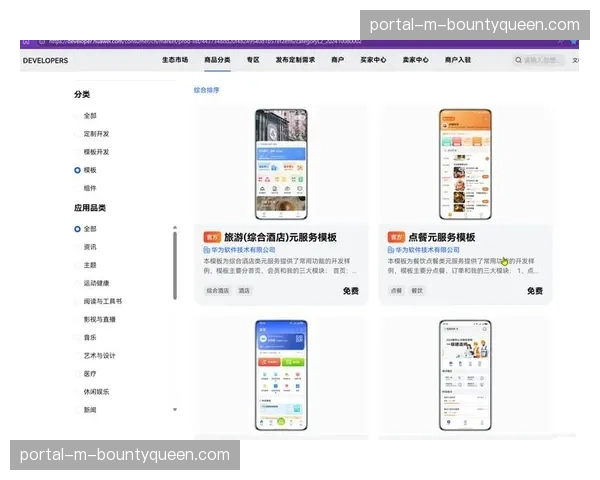Open 点餐元服务模板 title
Screen dimensions: 600x480
pos(442,237)
